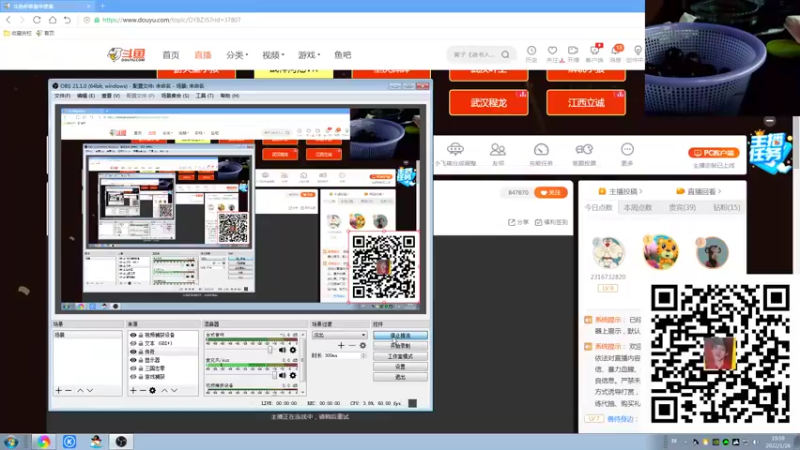Open source properties gear in OBS sources
This screenshot has height=450, width=800.
coord(153,390)
